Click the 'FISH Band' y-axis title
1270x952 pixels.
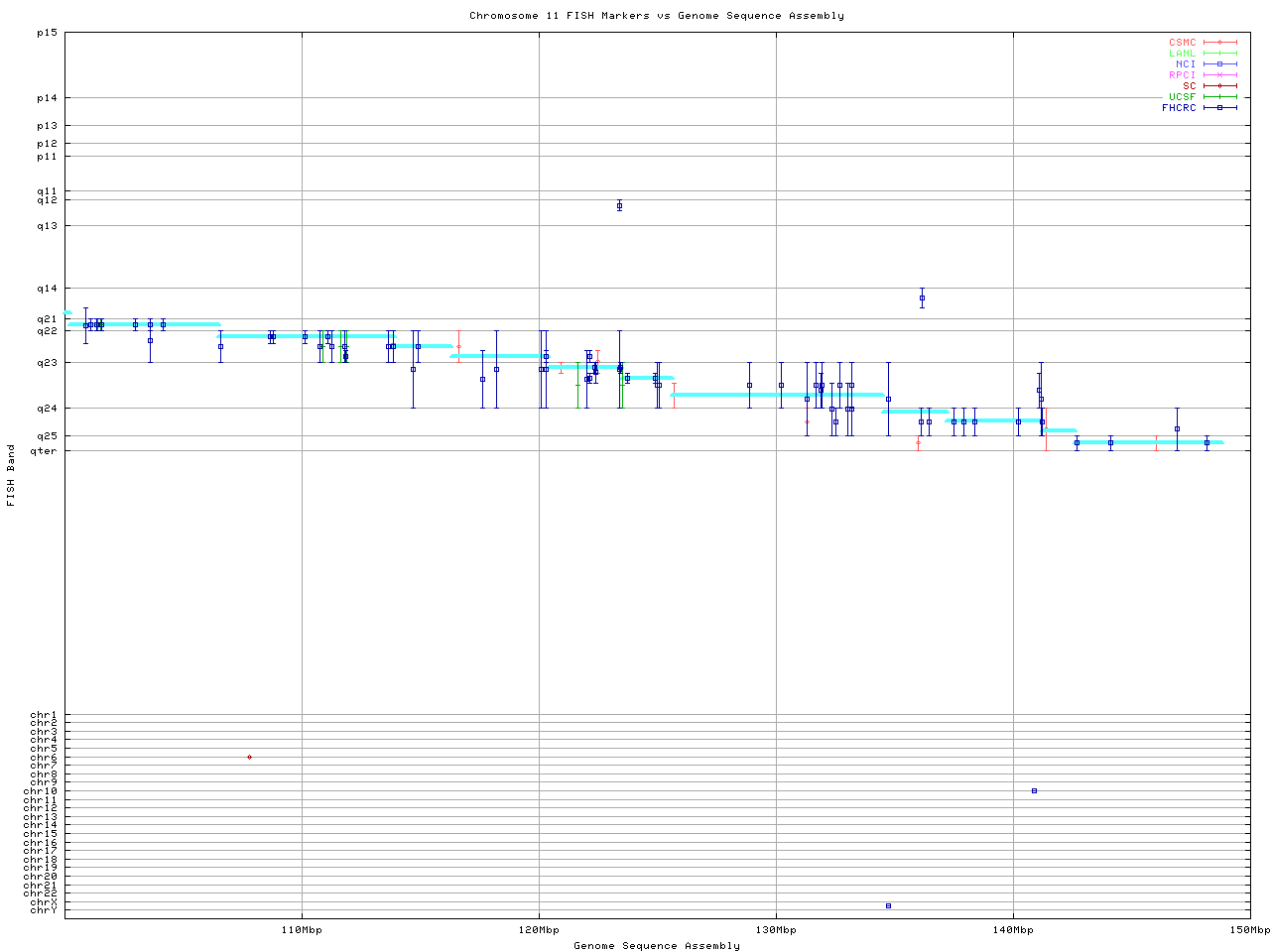point(11,475)
